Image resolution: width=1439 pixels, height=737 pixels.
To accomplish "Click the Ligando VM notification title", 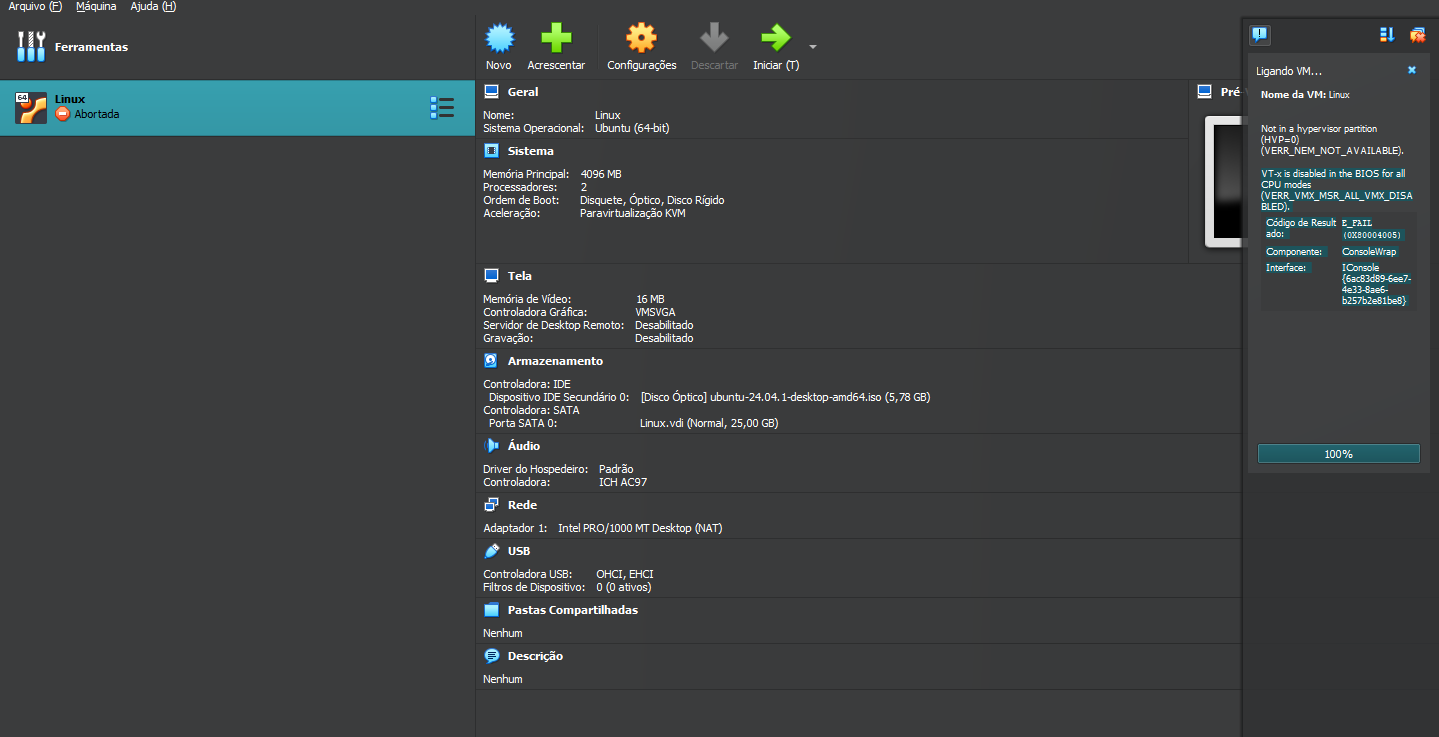I will click(1289, 71).
